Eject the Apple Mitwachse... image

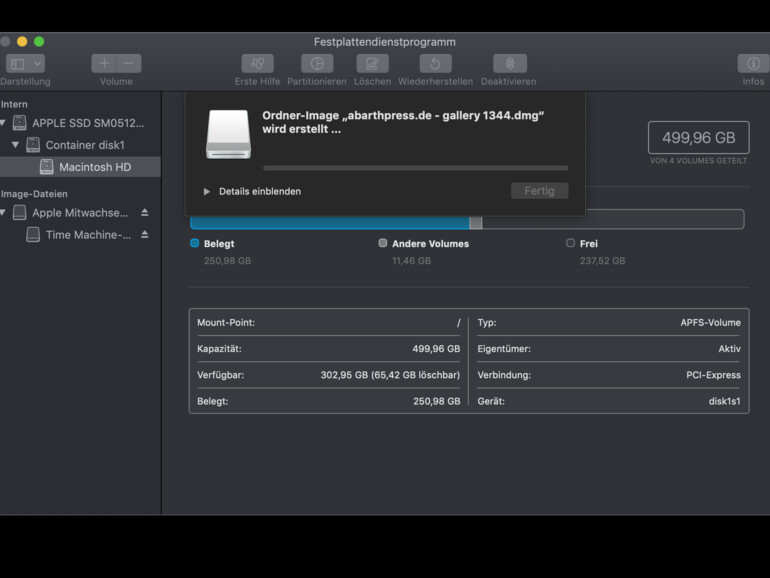(x=144, y=213)
